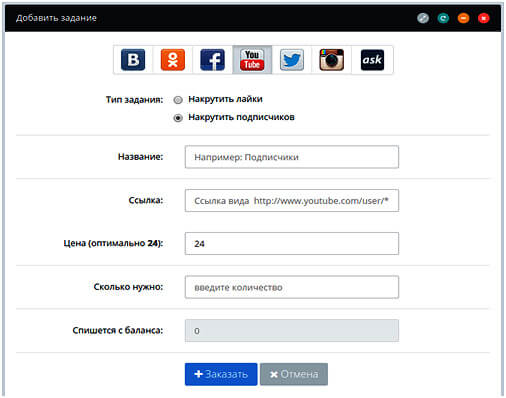Select the Ask.fm network icon

click(372, 60)
